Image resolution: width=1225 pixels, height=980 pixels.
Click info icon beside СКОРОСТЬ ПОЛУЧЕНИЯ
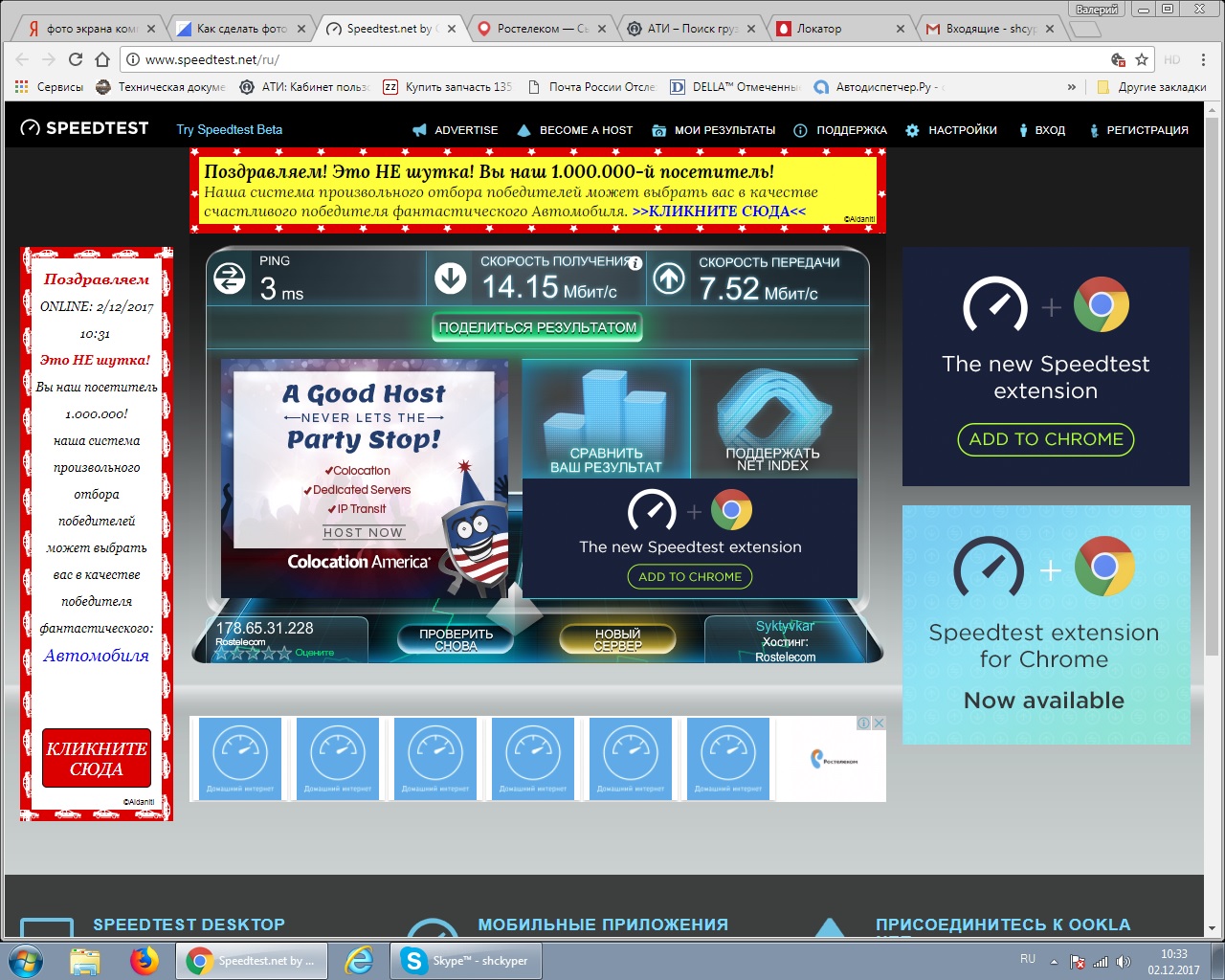[x=635, y=263]
